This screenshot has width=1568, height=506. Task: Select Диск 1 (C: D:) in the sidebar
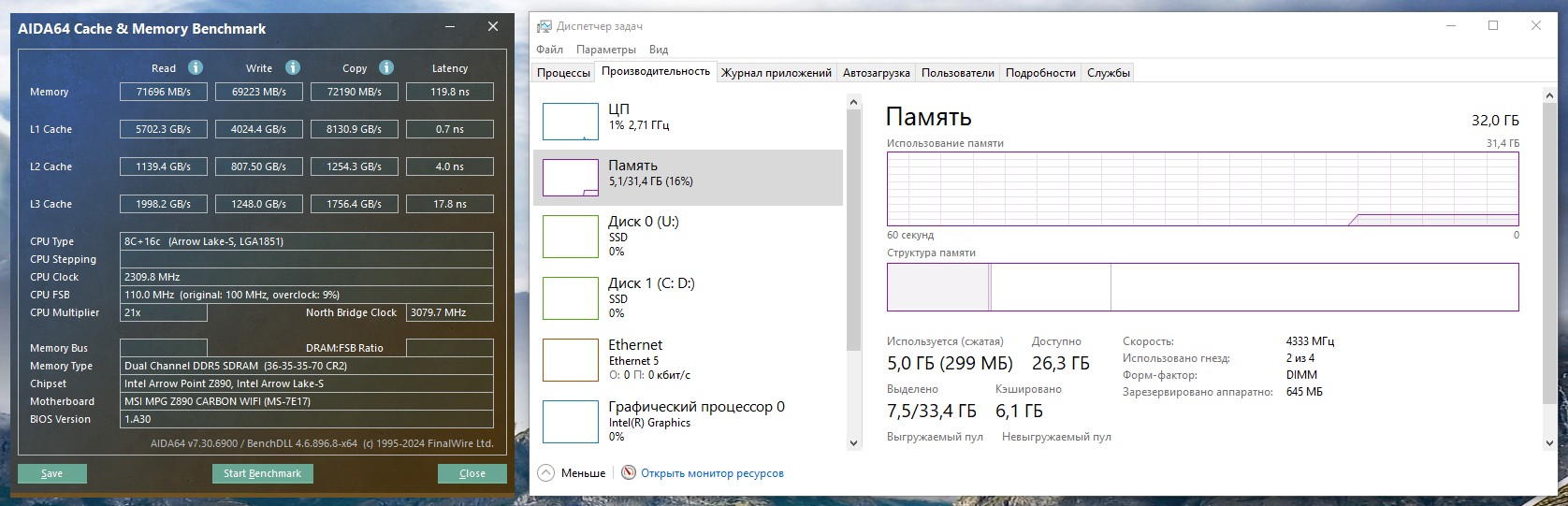tap(688, 297)
